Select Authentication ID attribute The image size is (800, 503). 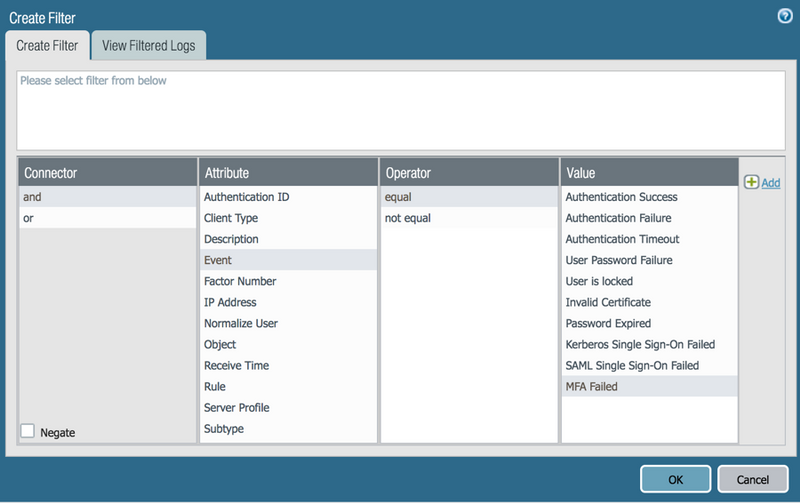click(x=288, y=197)
